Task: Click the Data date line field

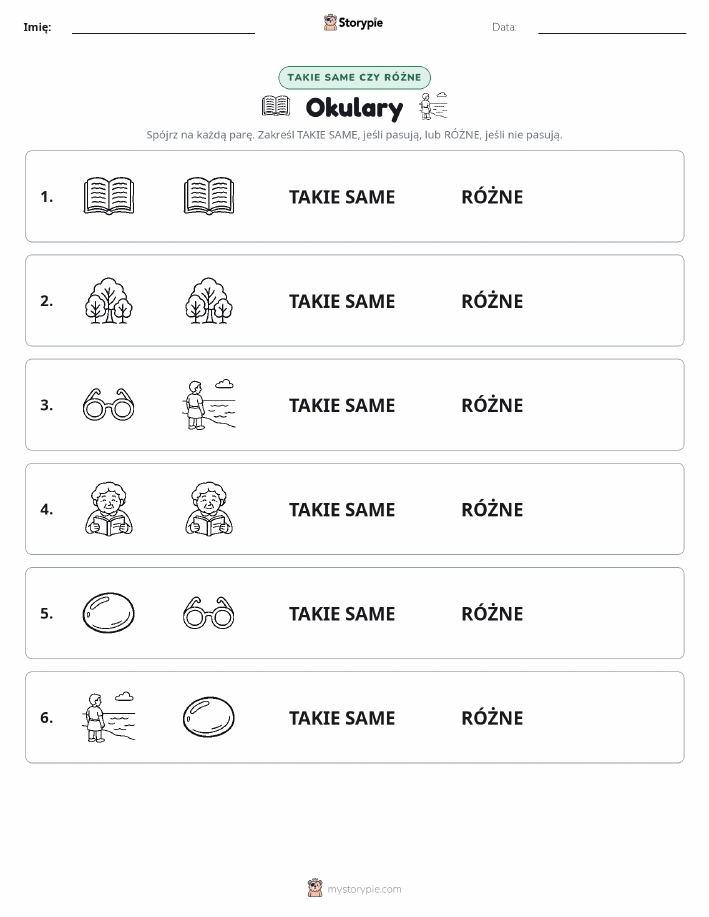Action: pos(612,27)
